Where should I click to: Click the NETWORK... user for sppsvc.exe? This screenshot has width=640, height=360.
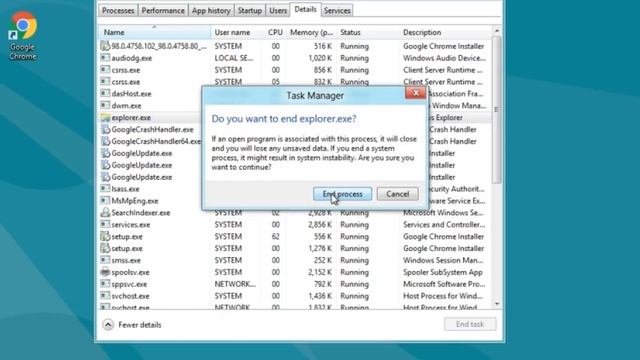(235, 284)
